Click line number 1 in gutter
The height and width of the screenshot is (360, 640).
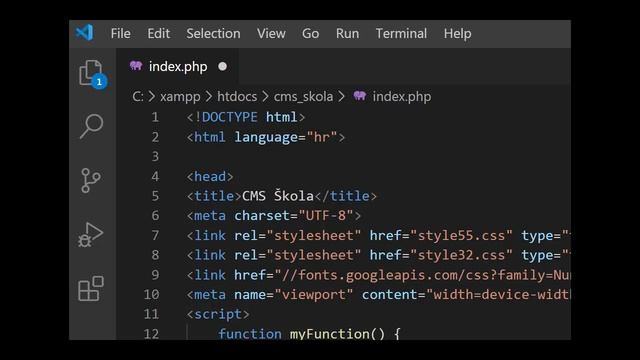point(155,118)
